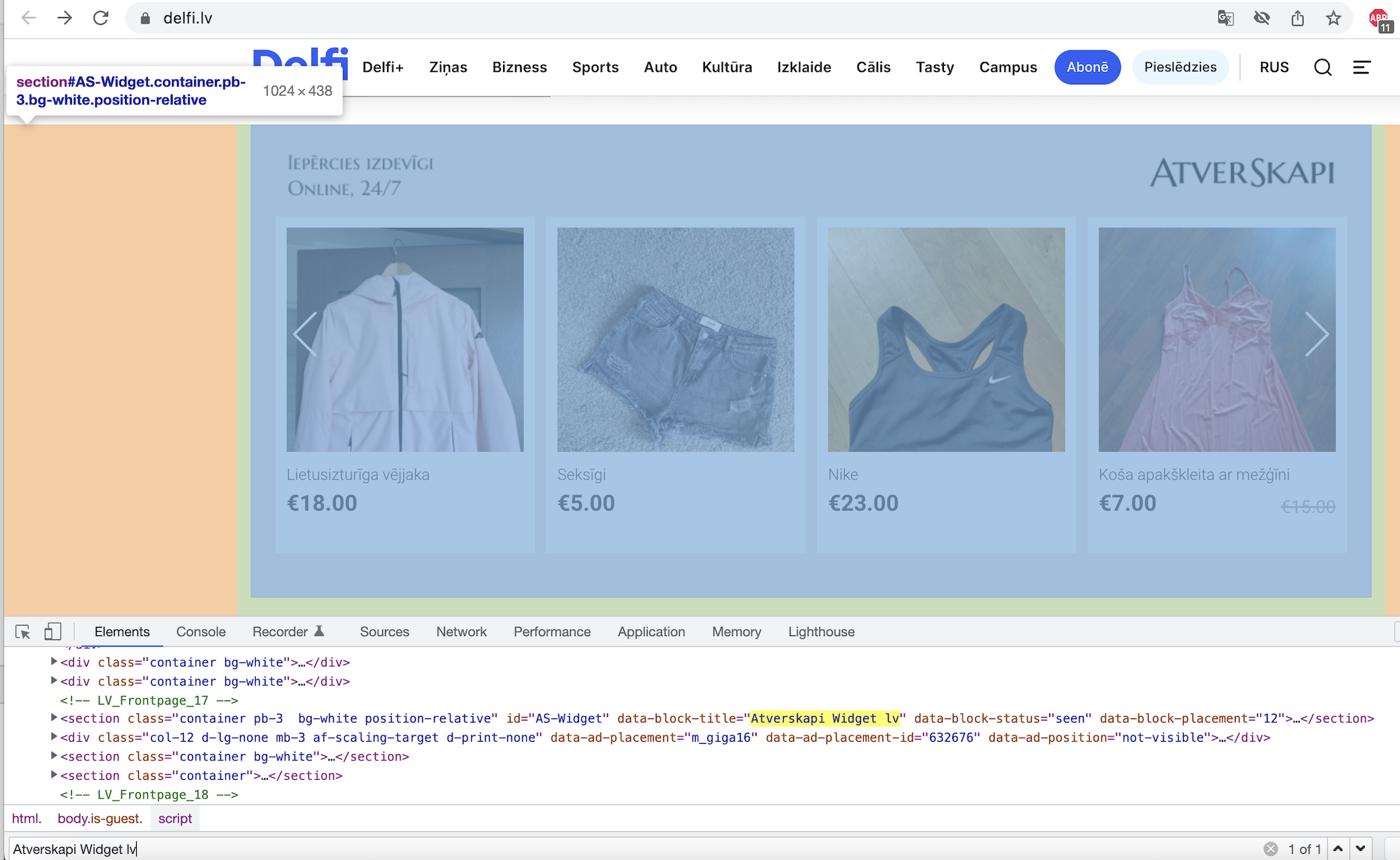Image resolution: width=1400 pixels, height=860 pixels.
Task: Open the Cālis section
Action: click(x=873, y=67)
